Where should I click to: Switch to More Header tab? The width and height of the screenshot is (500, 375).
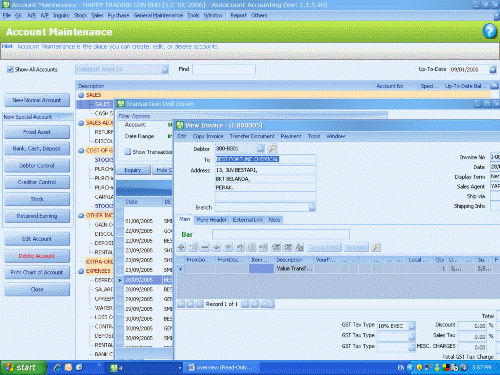pos(211,220)
